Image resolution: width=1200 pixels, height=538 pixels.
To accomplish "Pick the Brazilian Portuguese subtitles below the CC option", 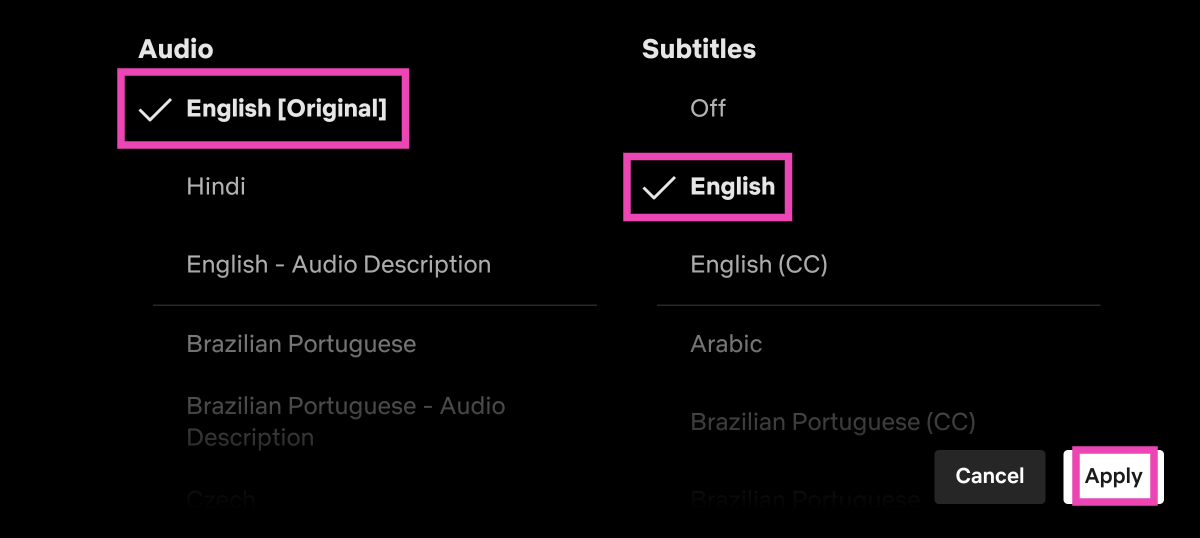I will 805,498.
